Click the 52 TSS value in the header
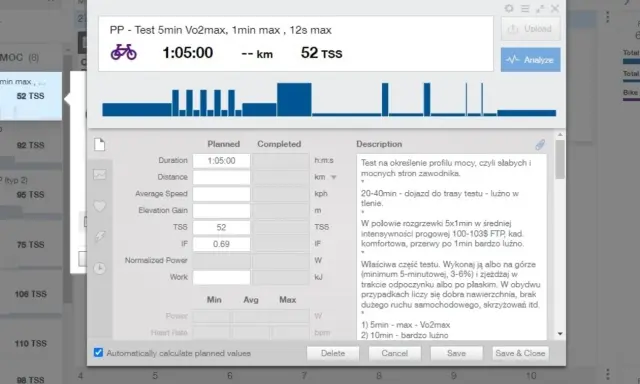This screenshot has width=640, height=384. [x=322, y=53]
